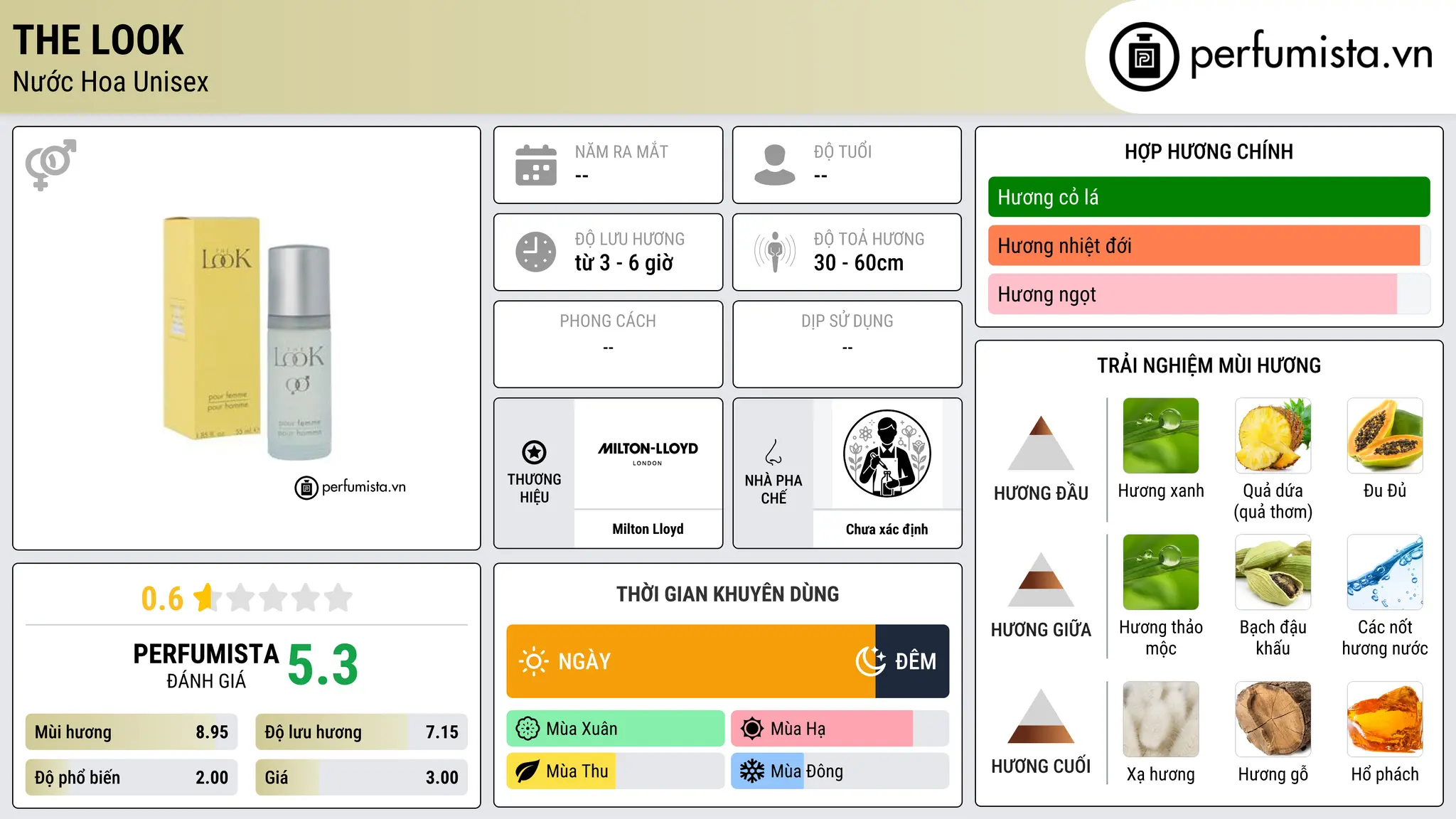Select the Xạ hương musk note image
The width and height of the screenshot is (1456, 819).
(1161, 719)
